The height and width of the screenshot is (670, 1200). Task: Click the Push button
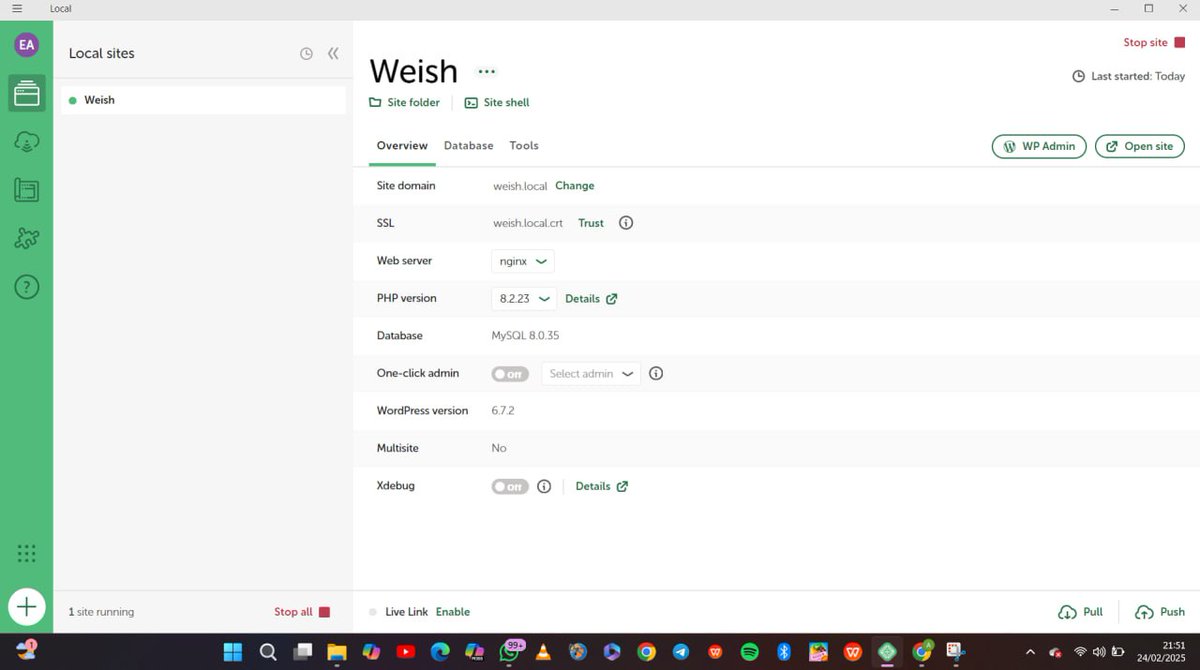click(x=1160, y=612)
